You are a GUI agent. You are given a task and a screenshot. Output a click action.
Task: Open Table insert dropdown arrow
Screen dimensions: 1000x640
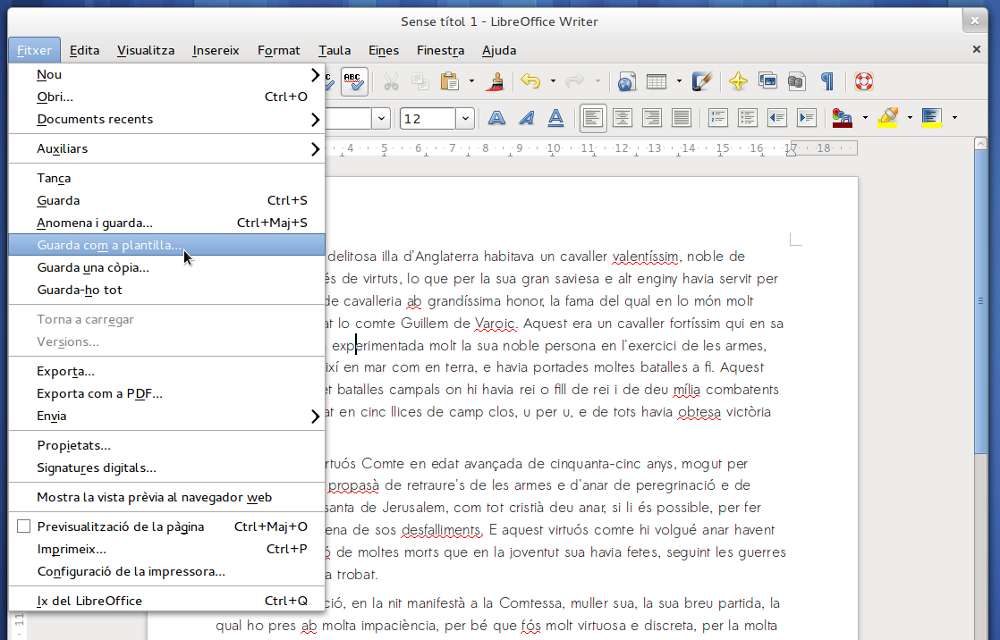coord(679,82)
